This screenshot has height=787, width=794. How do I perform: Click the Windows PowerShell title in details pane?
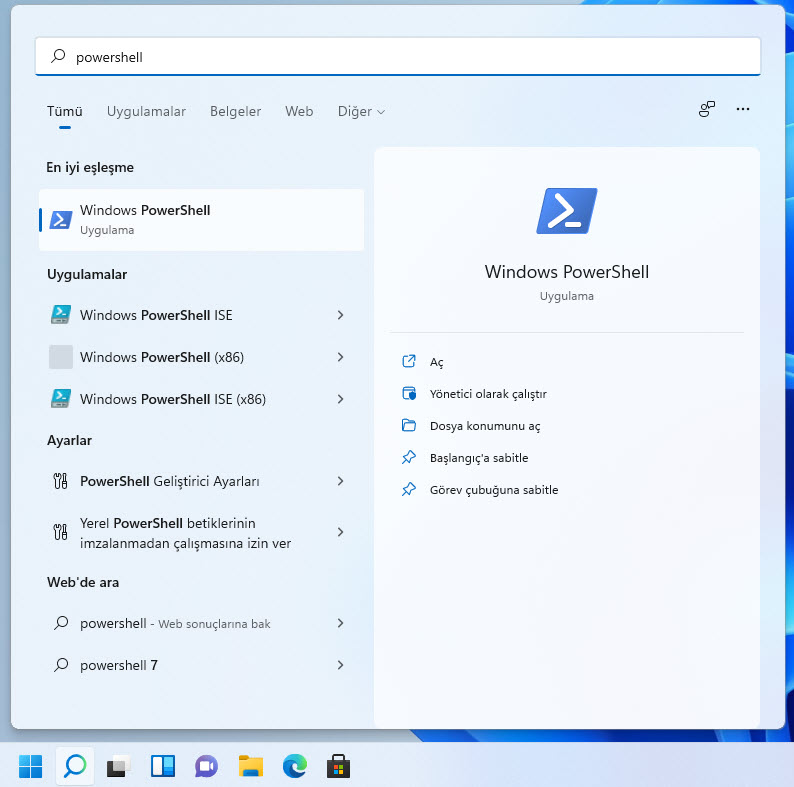(x=567, y=272)
